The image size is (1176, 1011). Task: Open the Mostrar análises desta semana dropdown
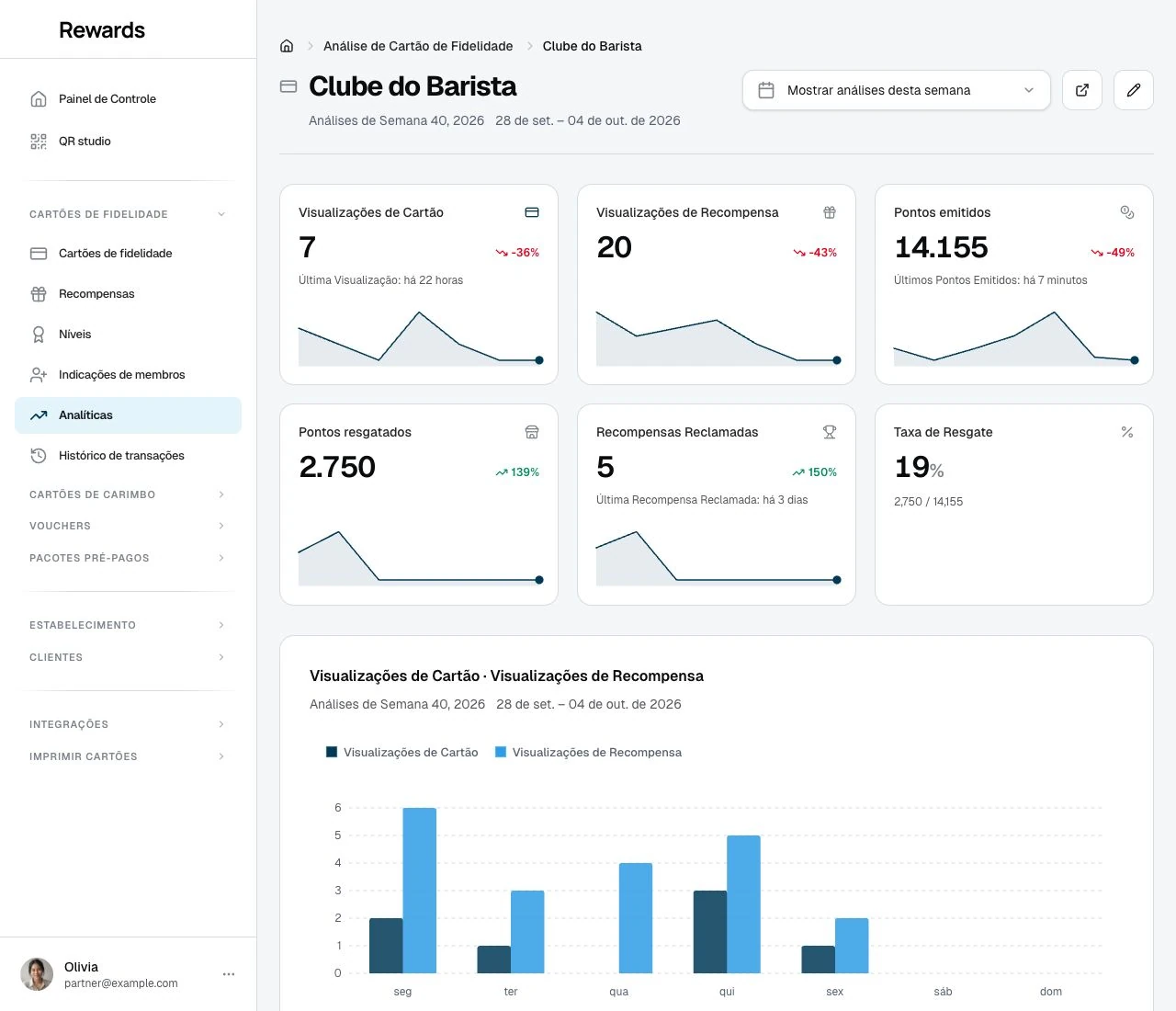[897, 90]
